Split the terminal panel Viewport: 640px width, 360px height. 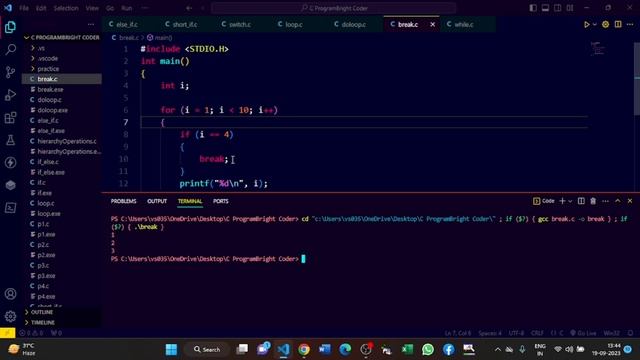click(581, 201)
